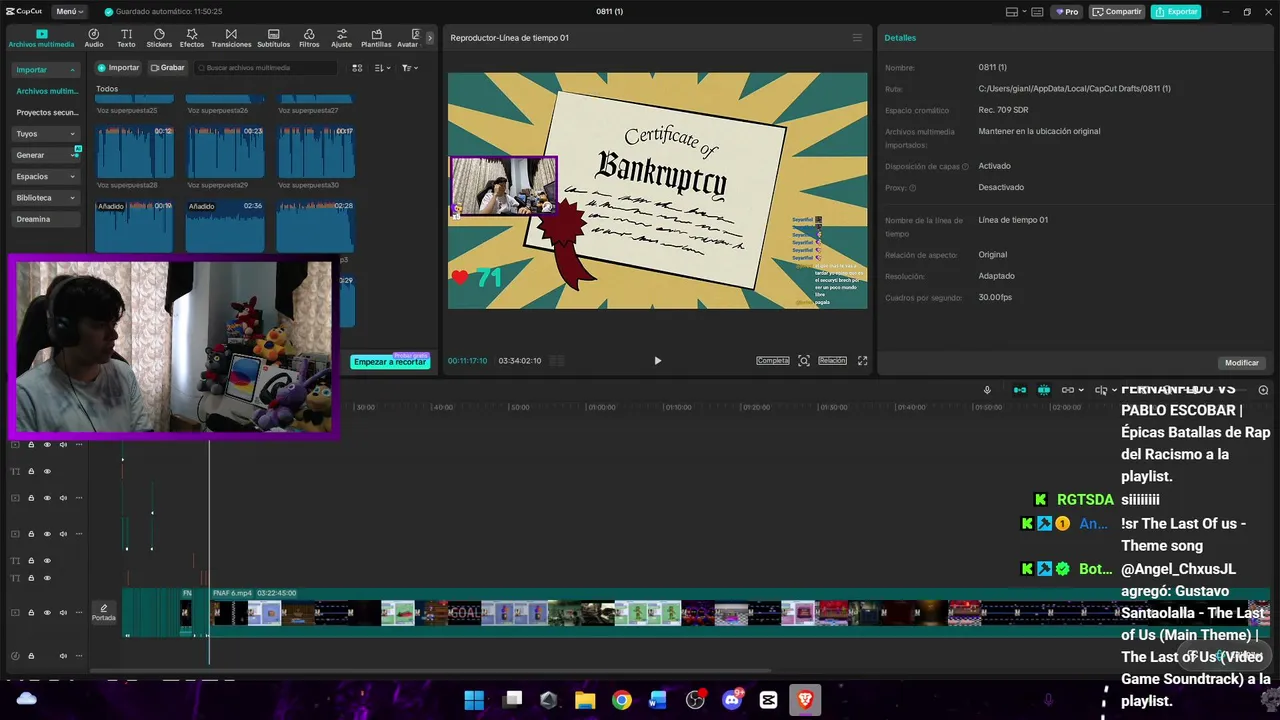The width and height of the screenshot is (1280, 720).
Task: Toggle the main track magnet
Action: [x=1019, y=390]
